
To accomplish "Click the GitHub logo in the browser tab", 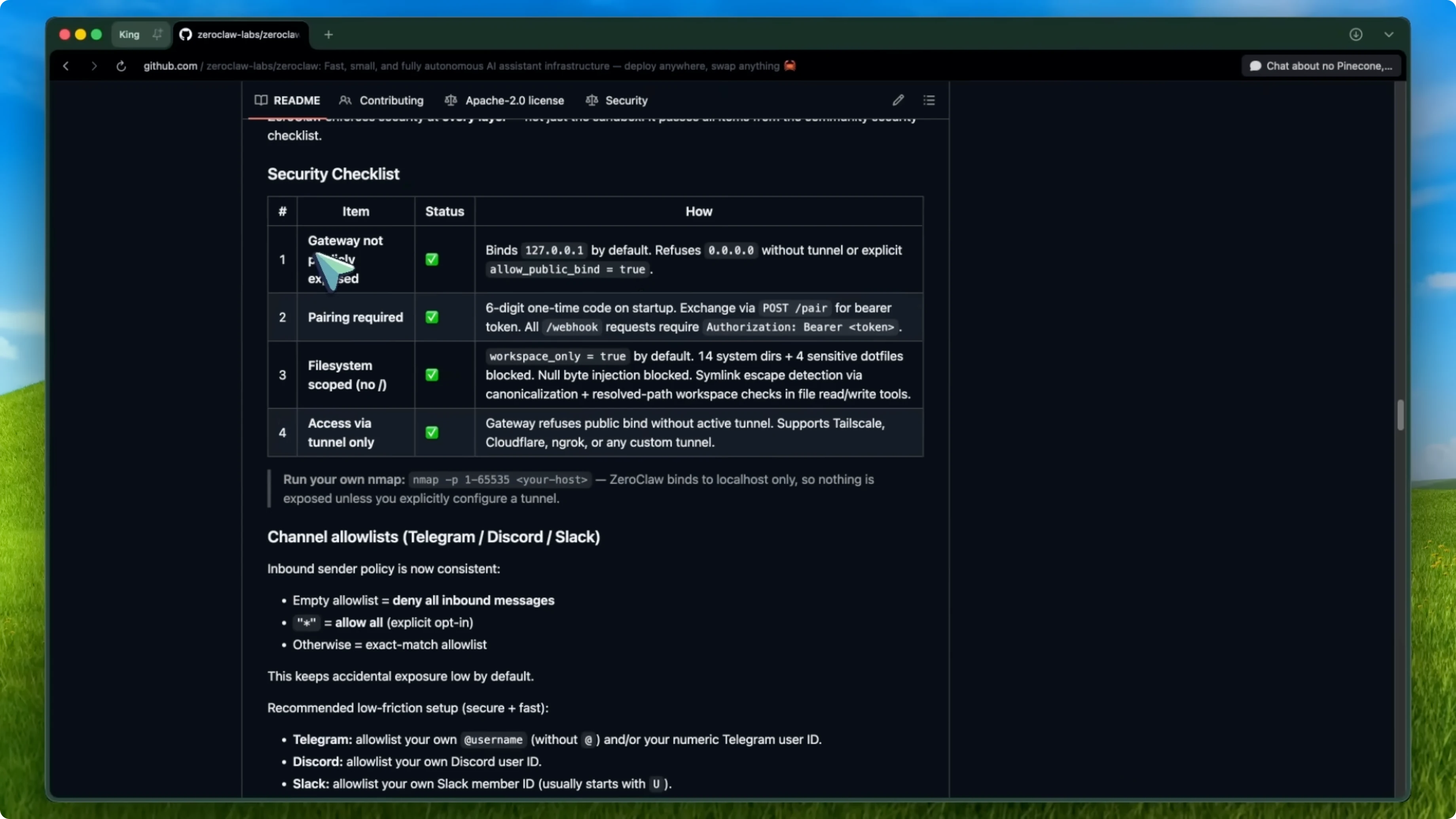I will pos(186,34).
